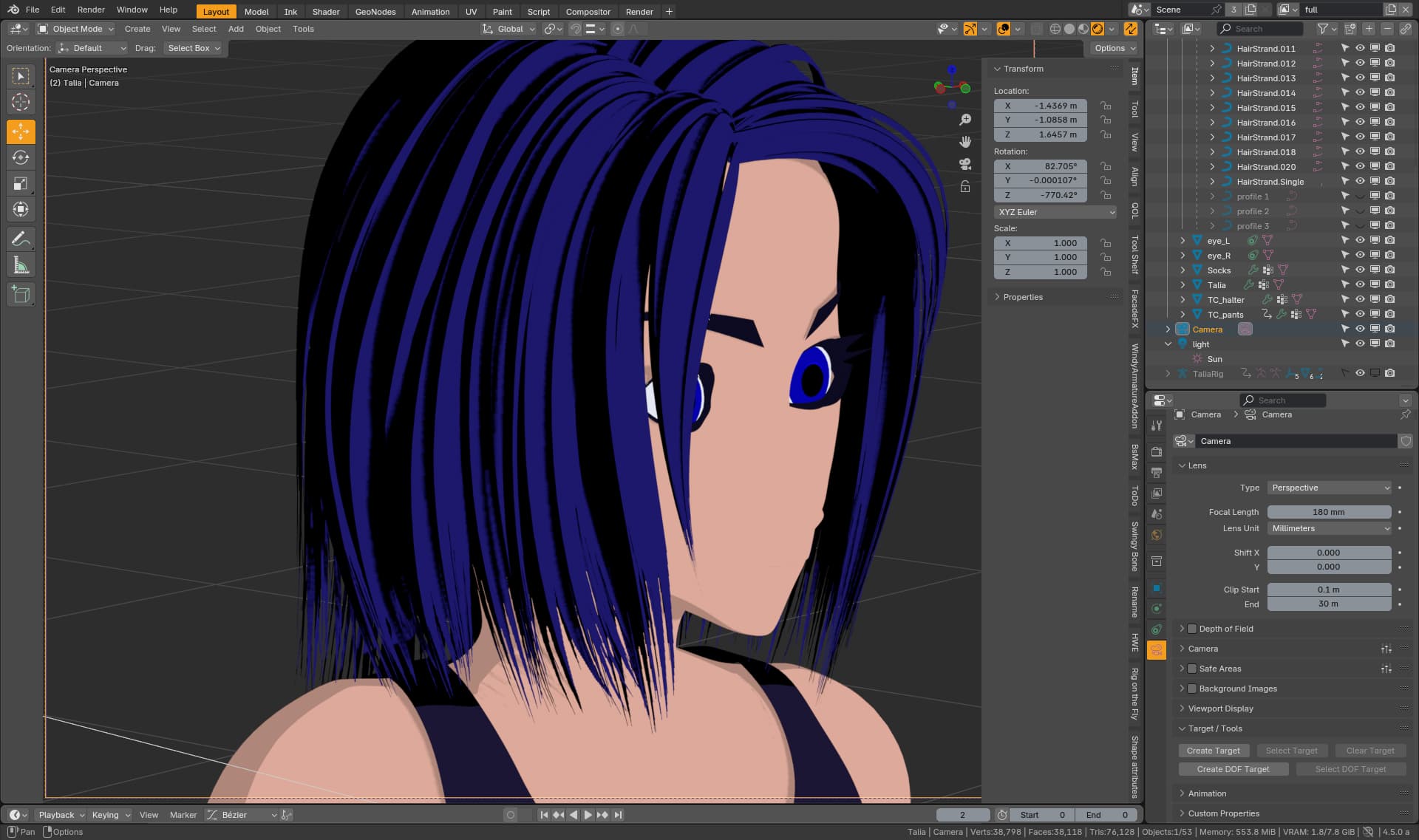
Task: Hide HairStrand.011 in viewport
Action: 1360,48
